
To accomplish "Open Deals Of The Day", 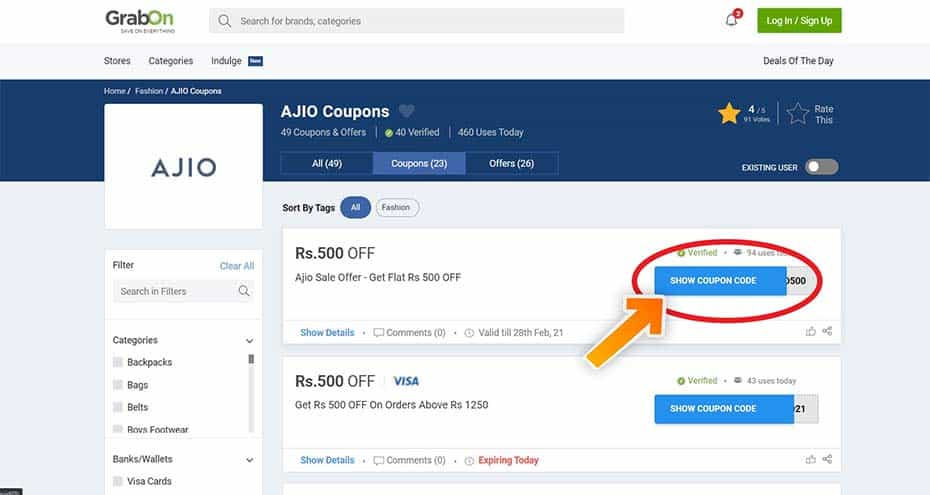I will (x=798, y=60).
